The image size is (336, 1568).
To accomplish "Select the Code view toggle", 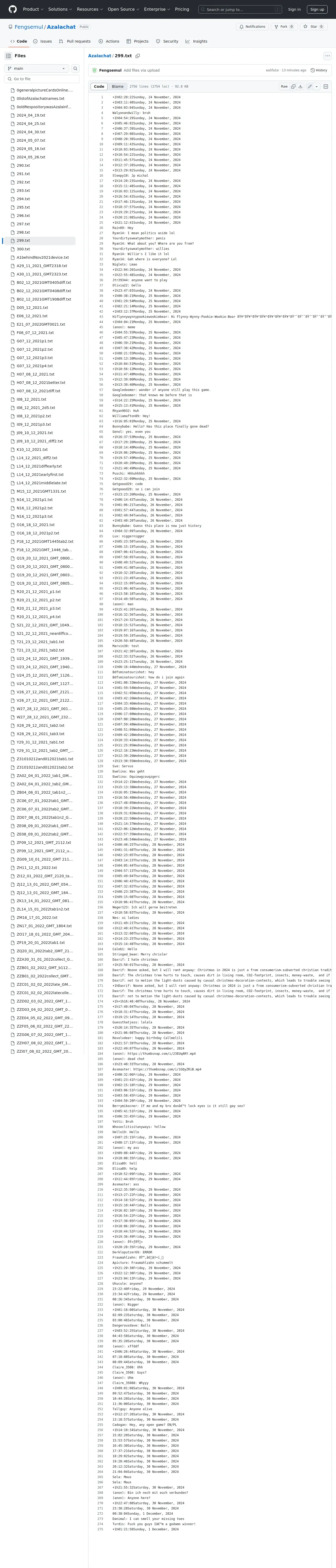I will click(x=99, y=87).
